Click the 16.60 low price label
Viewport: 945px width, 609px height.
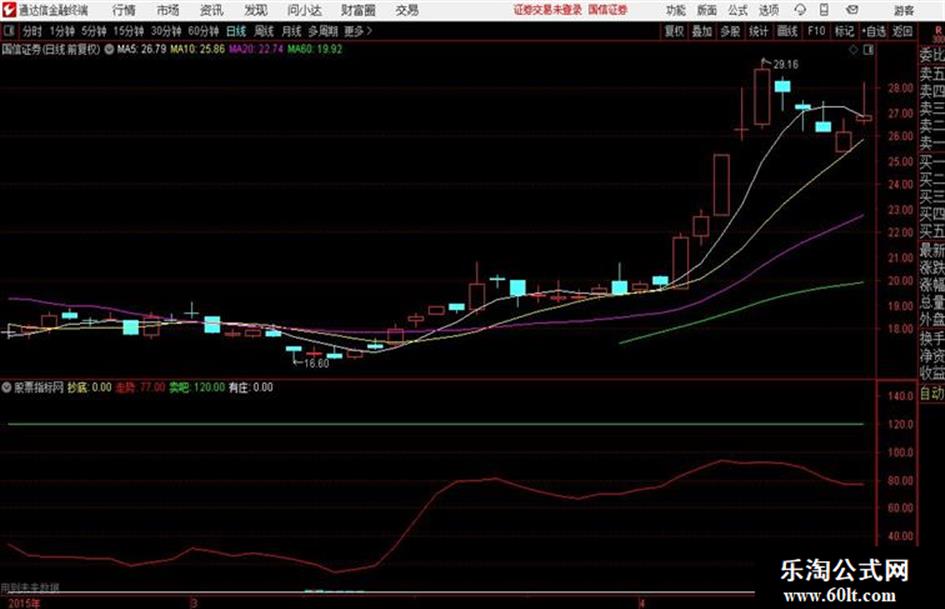(316, 364)
